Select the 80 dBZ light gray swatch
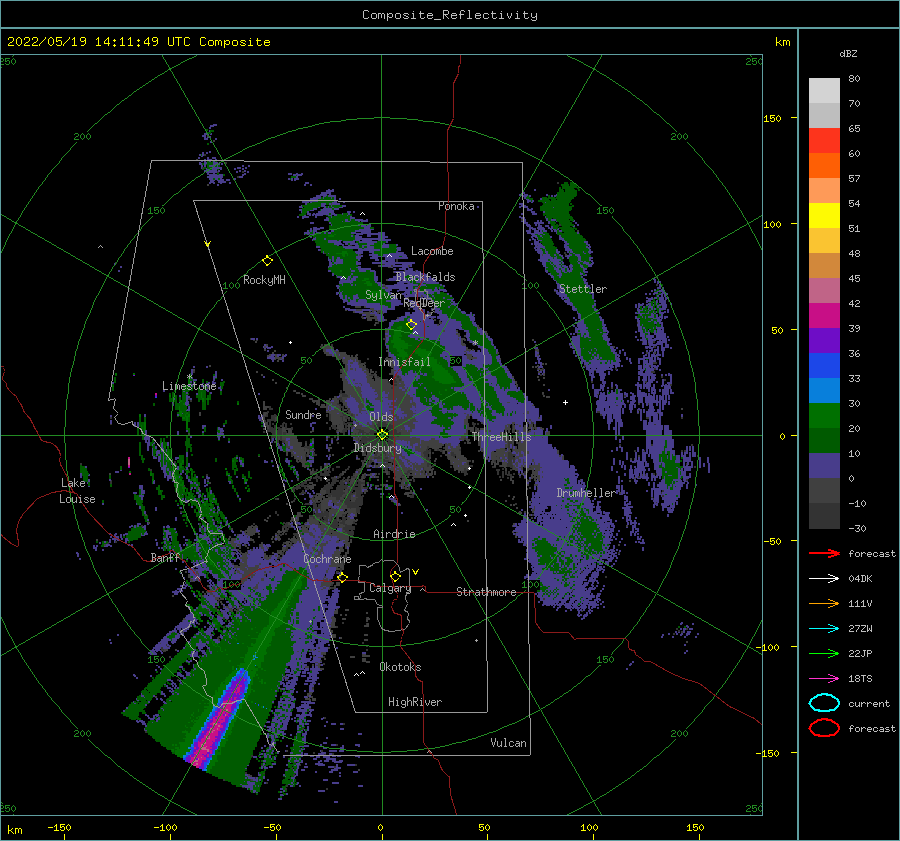Image resolution: width=900 pixels, height=841 pixels. (824, 90)
